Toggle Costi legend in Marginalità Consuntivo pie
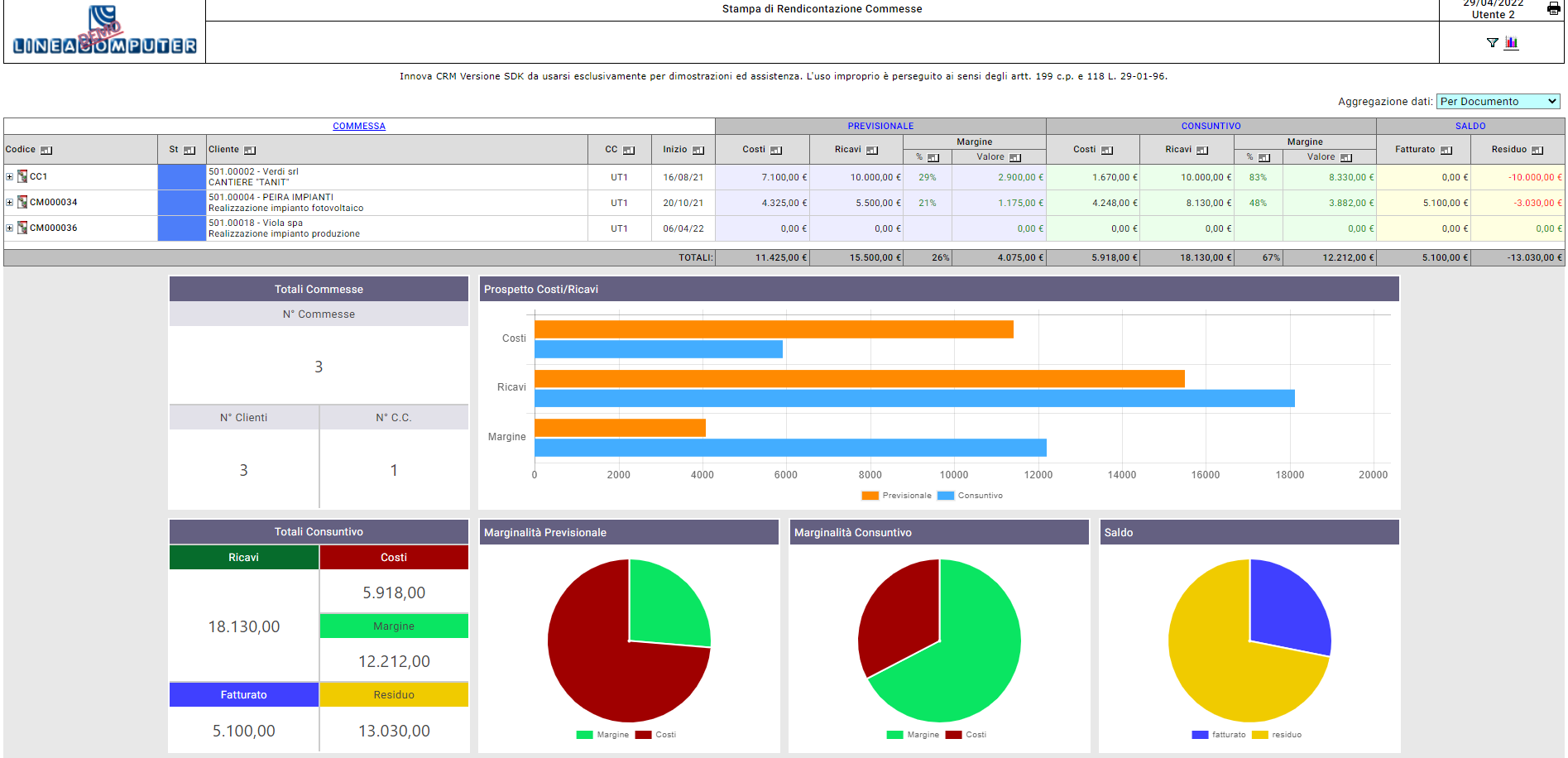This screenshot has height=758, width=1568. click(966, 735)
